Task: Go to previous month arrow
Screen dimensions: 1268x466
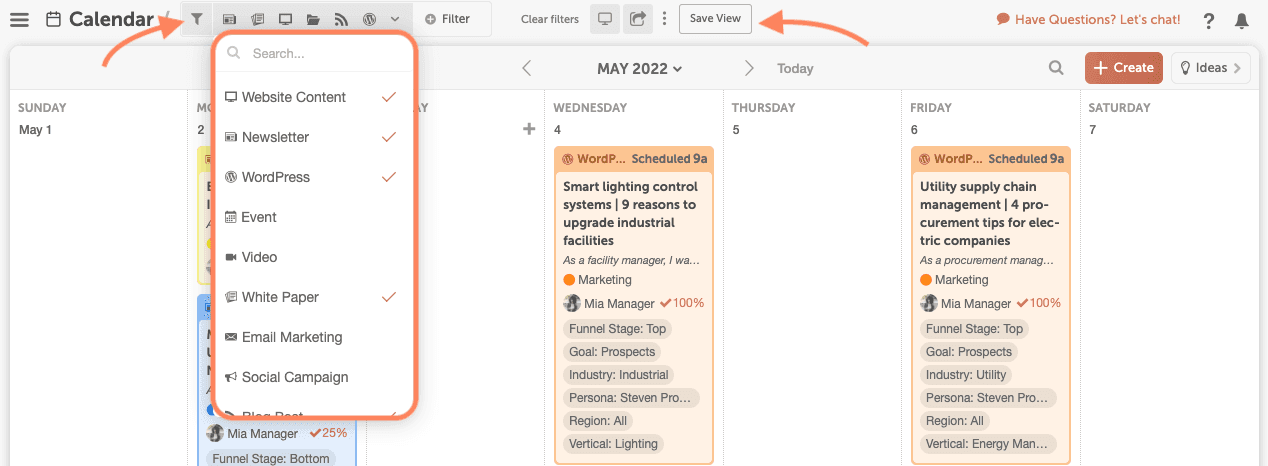Action: pos(527,68)
